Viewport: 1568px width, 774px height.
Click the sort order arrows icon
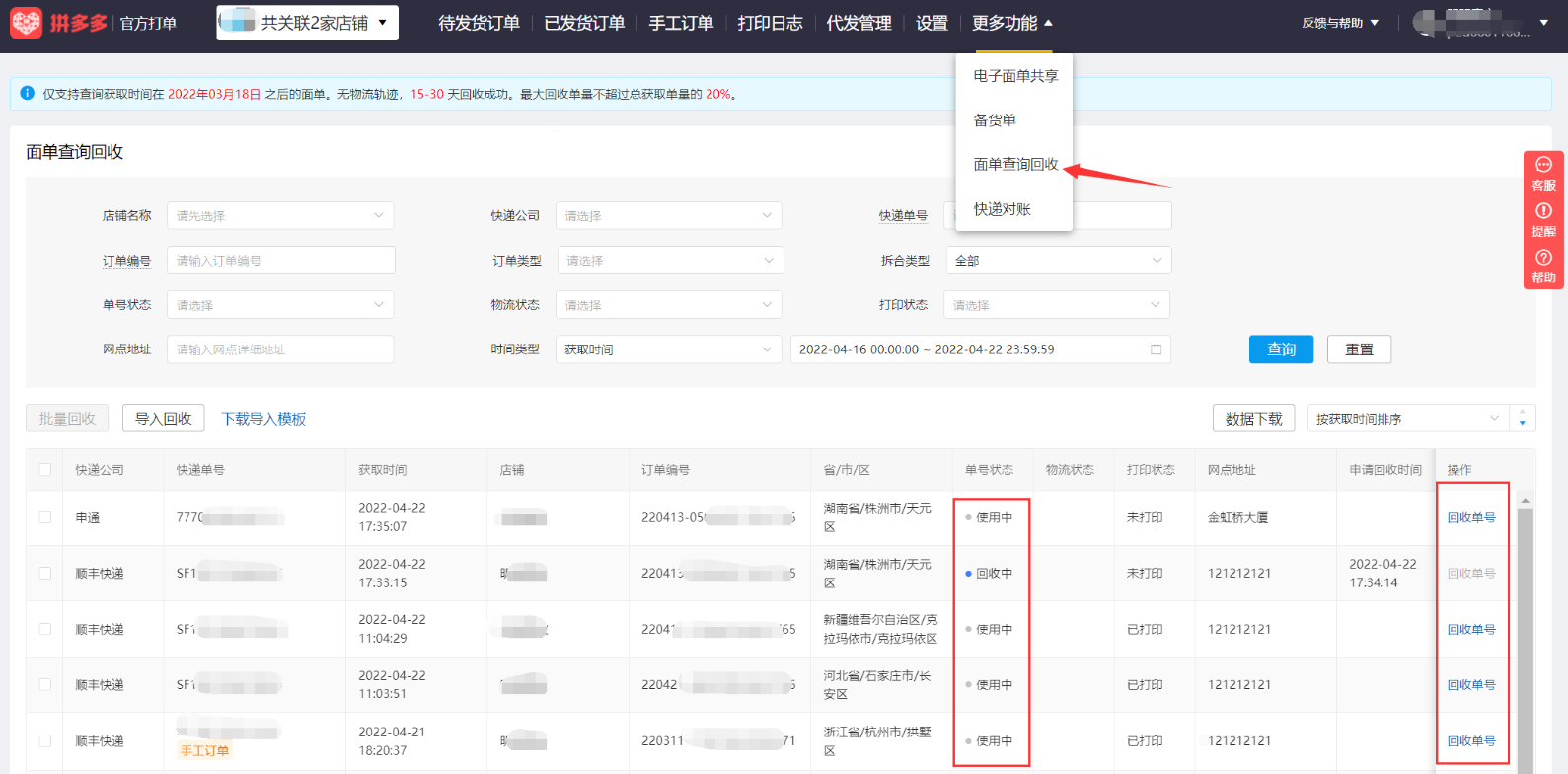tap(1522, 419)
